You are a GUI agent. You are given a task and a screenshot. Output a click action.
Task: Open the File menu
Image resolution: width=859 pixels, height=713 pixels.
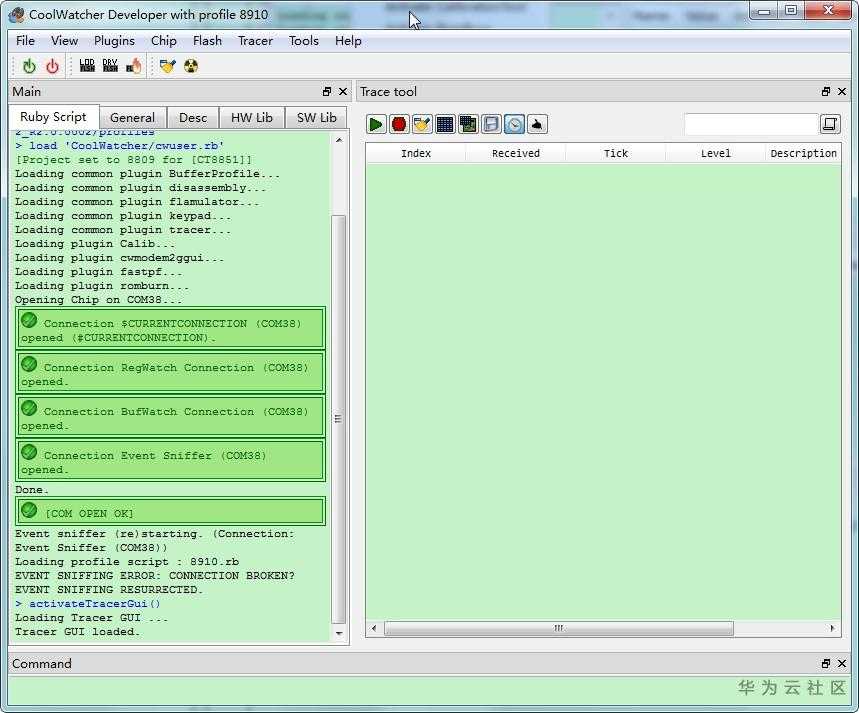tap(25, 41)
